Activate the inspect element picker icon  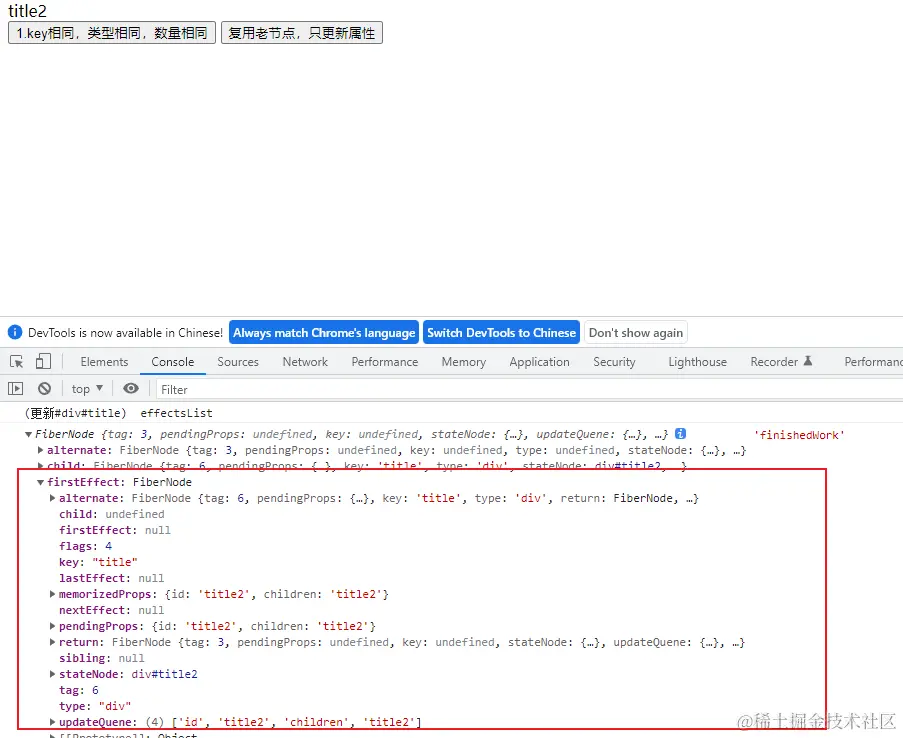click(17, 362)
